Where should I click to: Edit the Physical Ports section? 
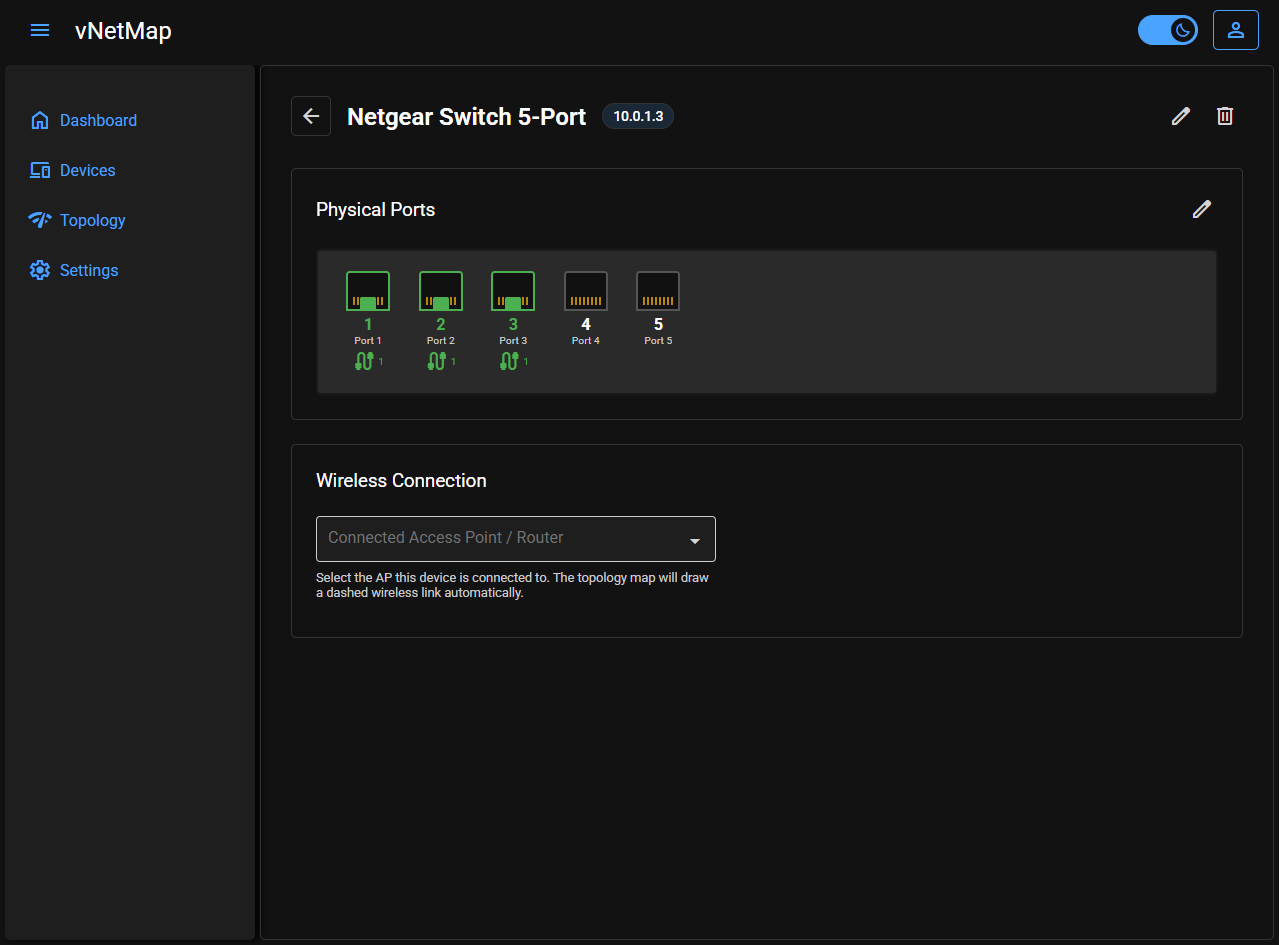coord(1202,209)
